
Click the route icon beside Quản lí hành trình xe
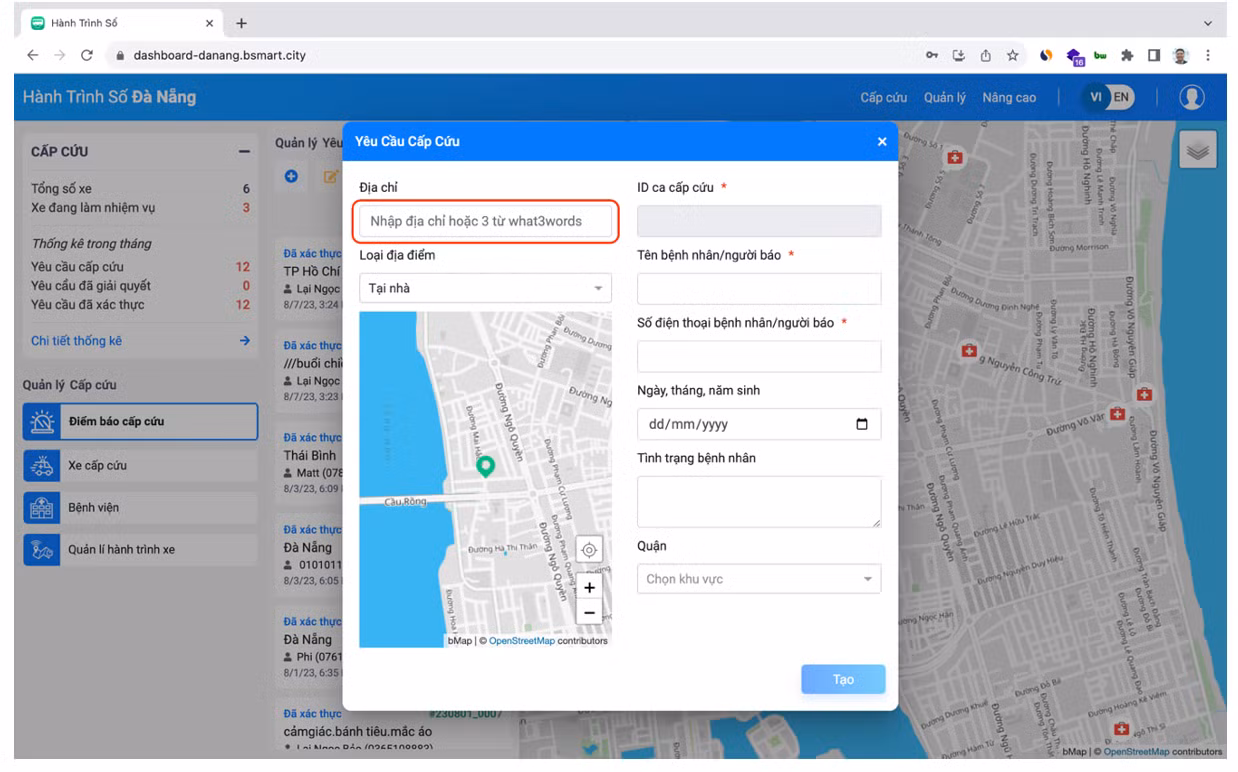coord(42,549)
